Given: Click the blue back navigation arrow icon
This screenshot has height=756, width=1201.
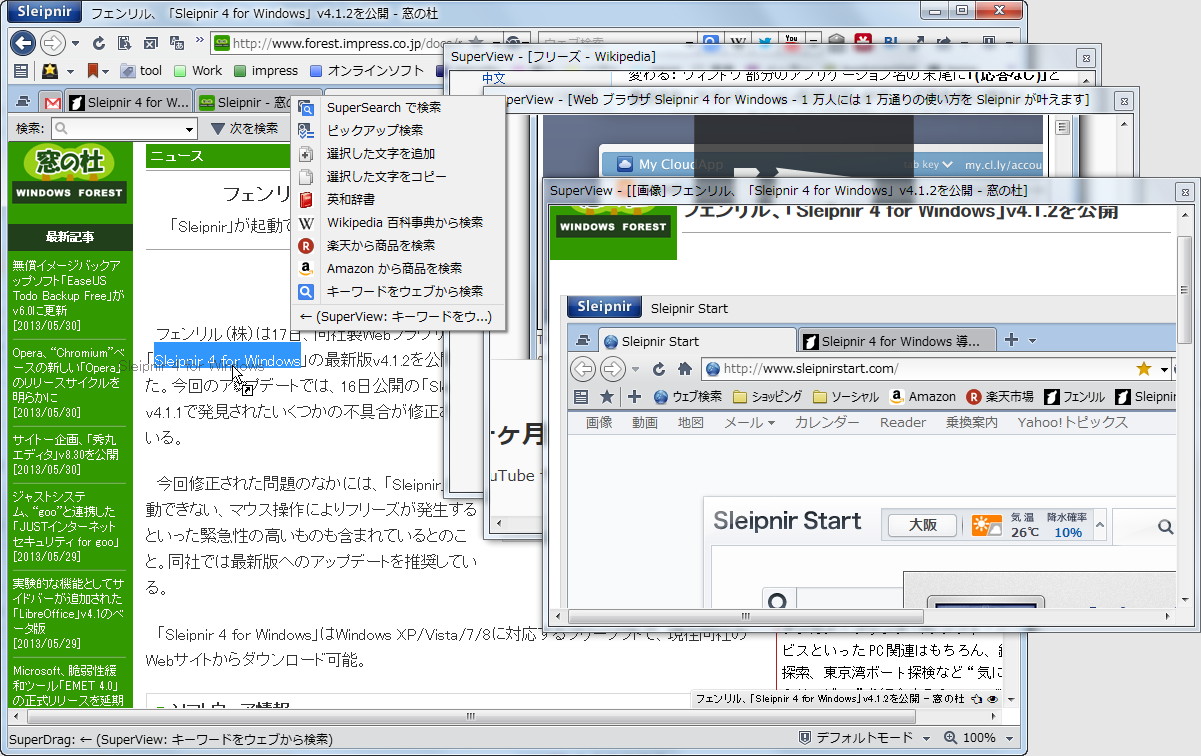Looking at the screenshot, I should click(22, 43).
